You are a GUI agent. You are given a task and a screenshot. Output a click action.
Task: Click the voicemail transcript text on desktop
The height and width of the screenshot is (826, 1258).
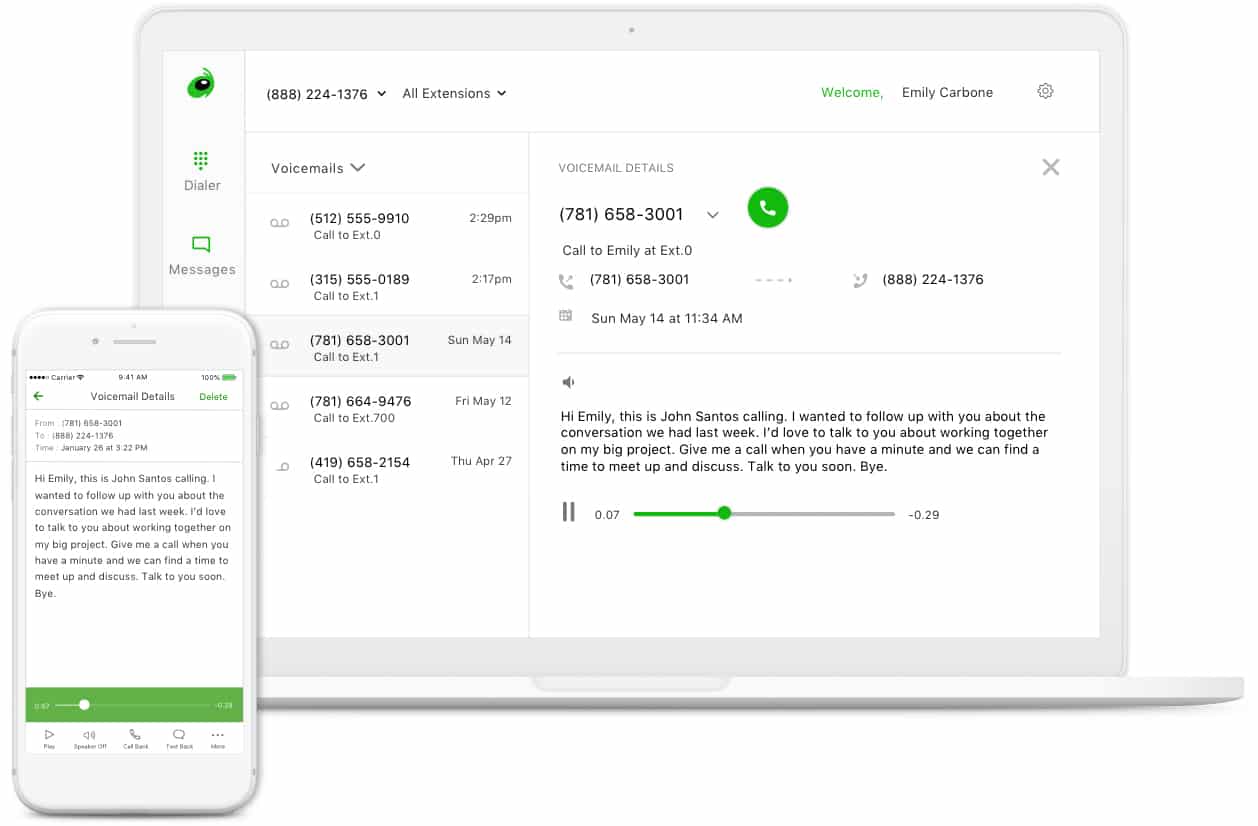[x=804, y=441]
